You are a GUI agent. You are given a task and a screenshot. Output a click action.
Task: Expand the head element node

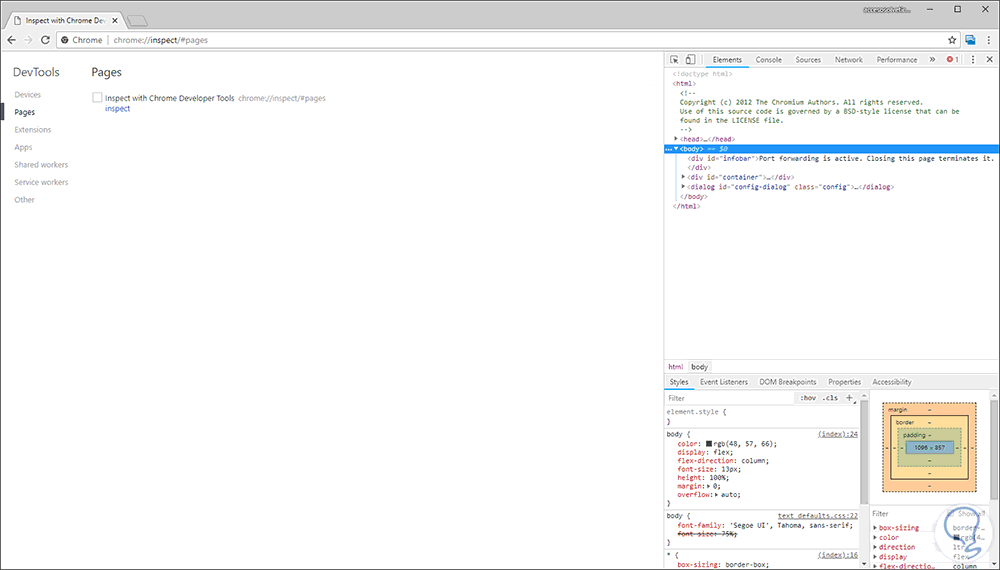(x=677, y=139)
